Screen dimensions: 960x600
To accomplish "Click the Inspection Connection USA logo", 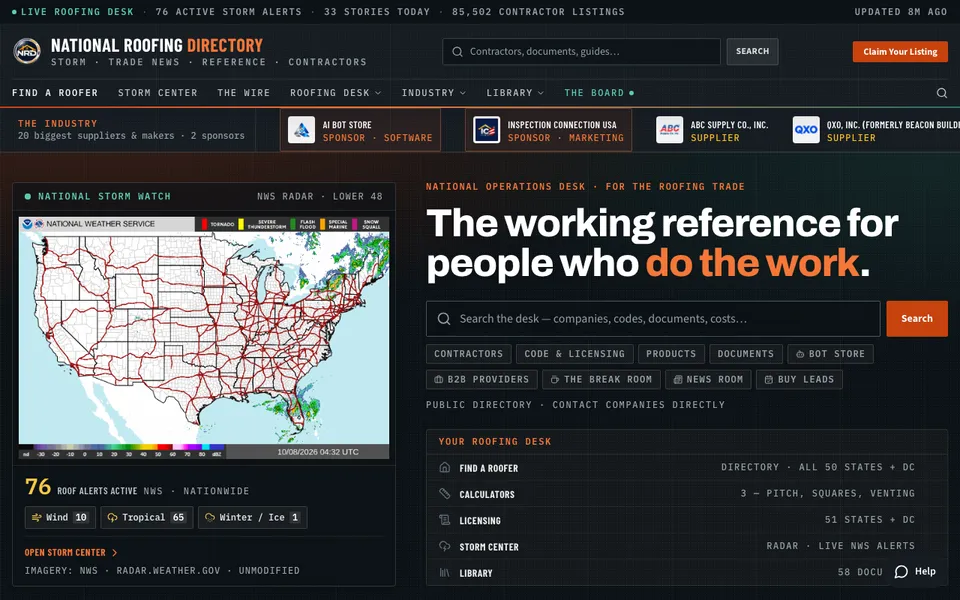I will pos(486,130).
